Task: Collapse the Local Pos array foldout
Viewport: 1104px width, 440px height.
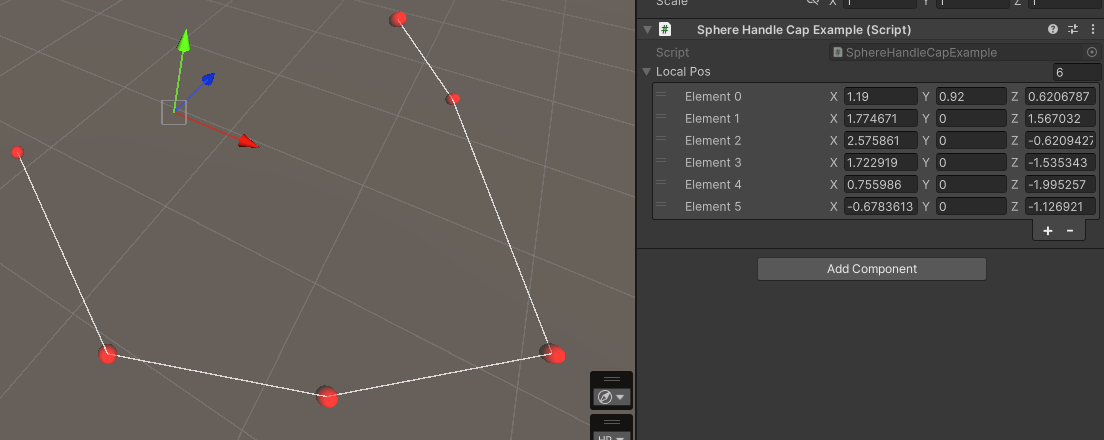Action: coord(646,72)
